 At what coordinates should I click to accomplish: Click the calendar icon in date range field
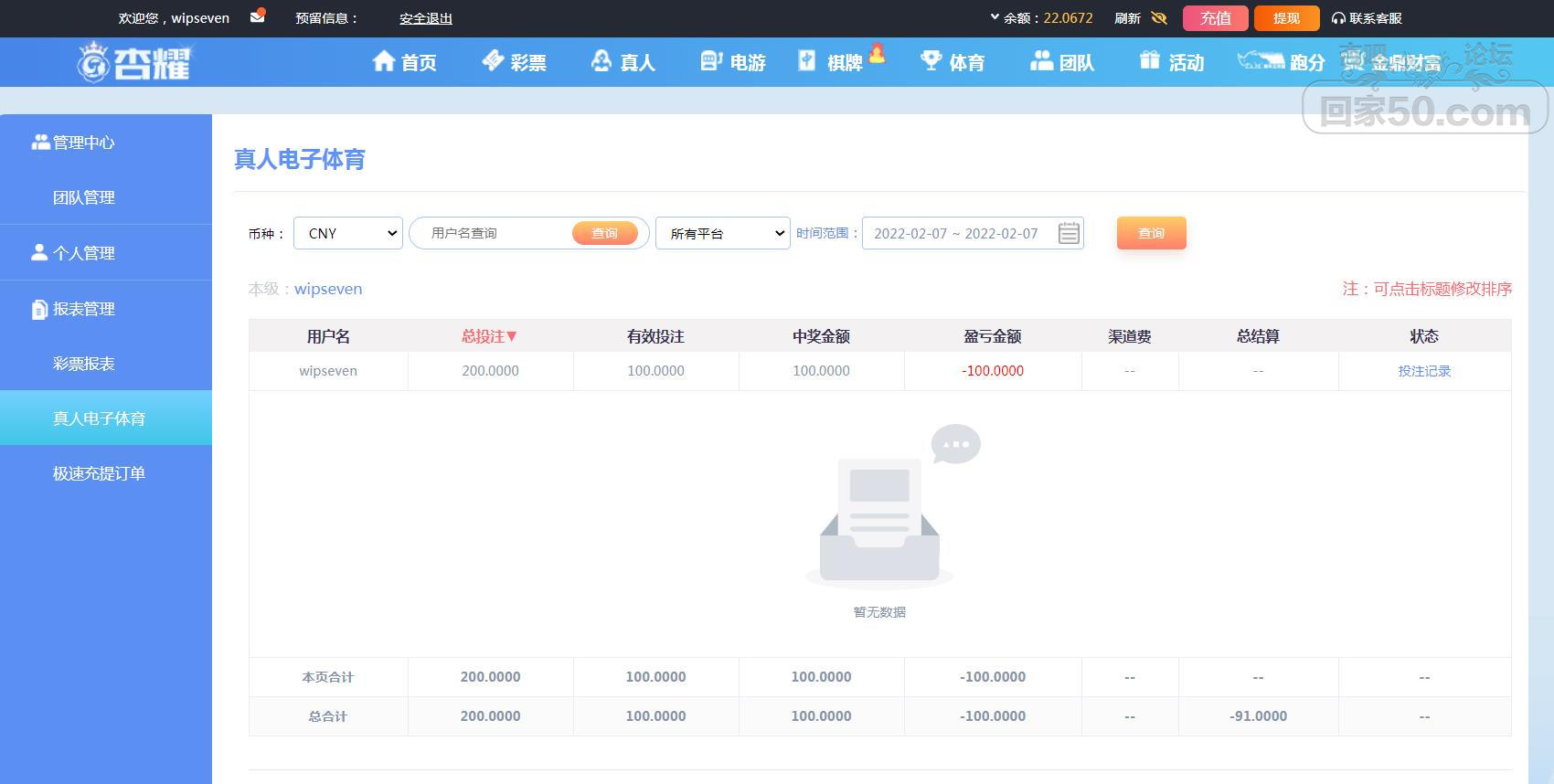[1069, 233]
